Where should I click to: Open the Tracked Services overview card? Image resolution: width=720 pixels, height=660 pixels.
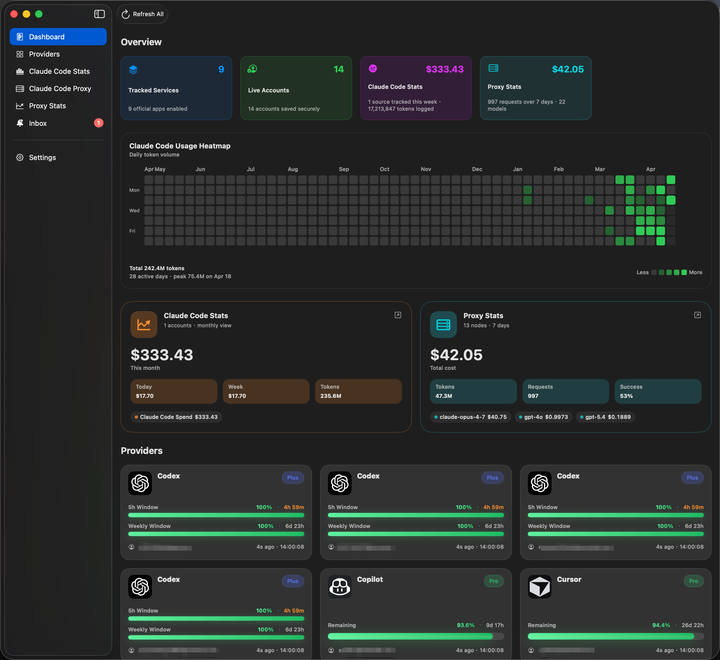[176, 88]
